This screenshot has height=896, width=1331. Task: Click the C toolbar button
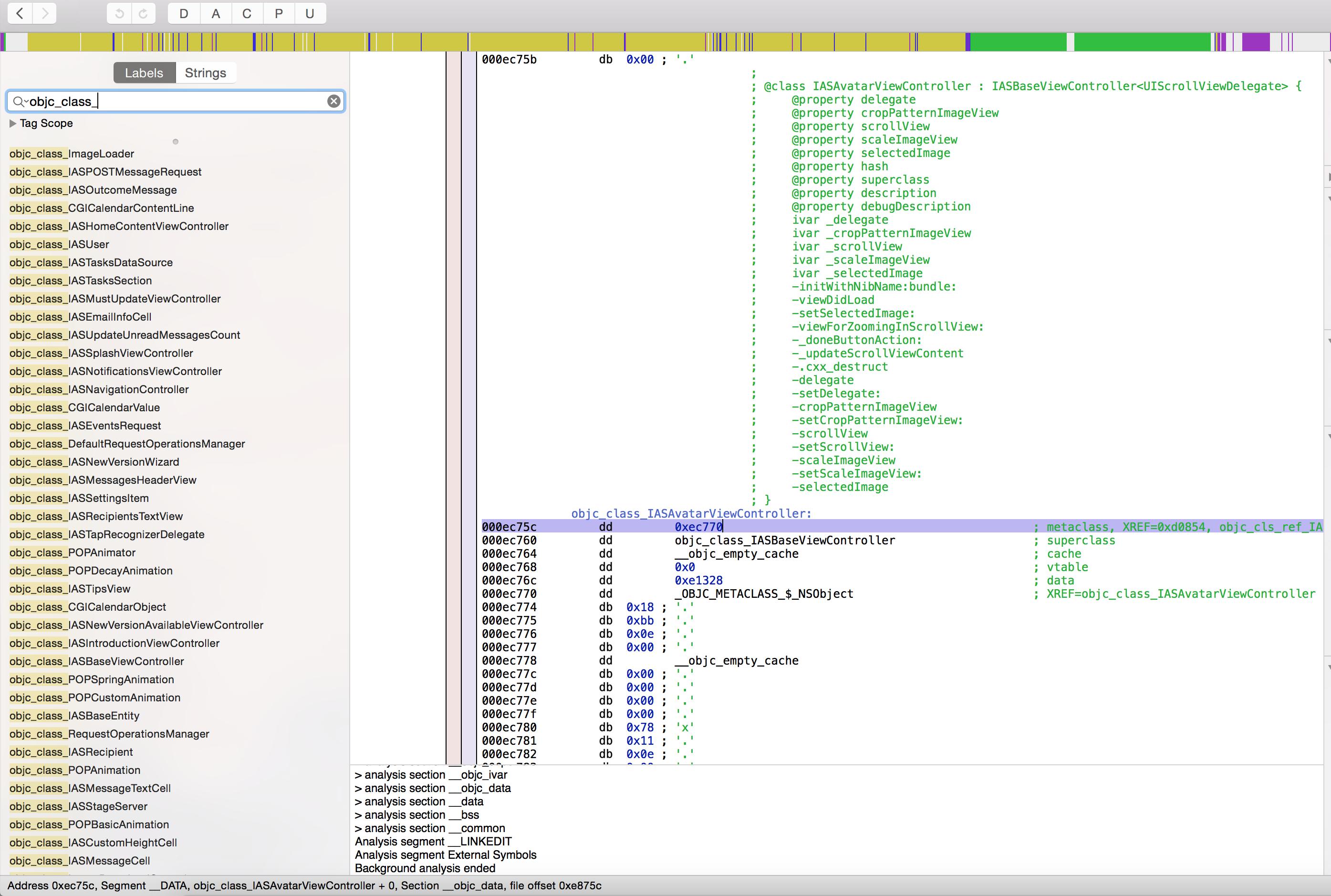pyautogui.click(x=247, y=13)
